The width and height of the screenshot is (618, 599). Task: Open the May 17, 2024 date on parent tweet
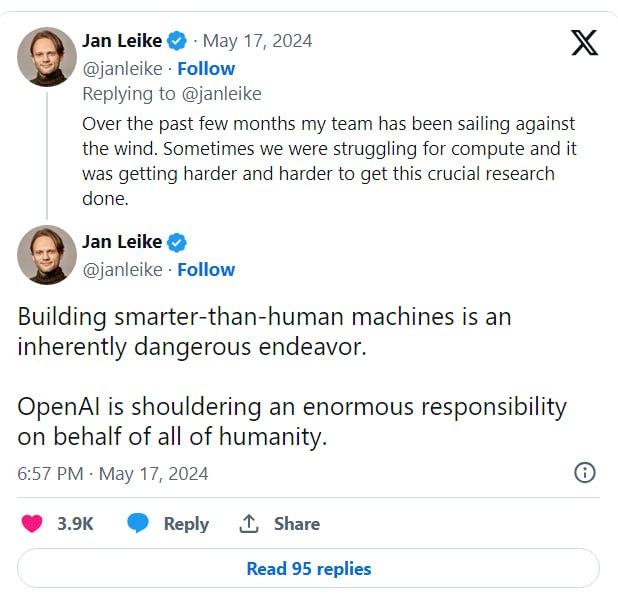pos(257,41)
